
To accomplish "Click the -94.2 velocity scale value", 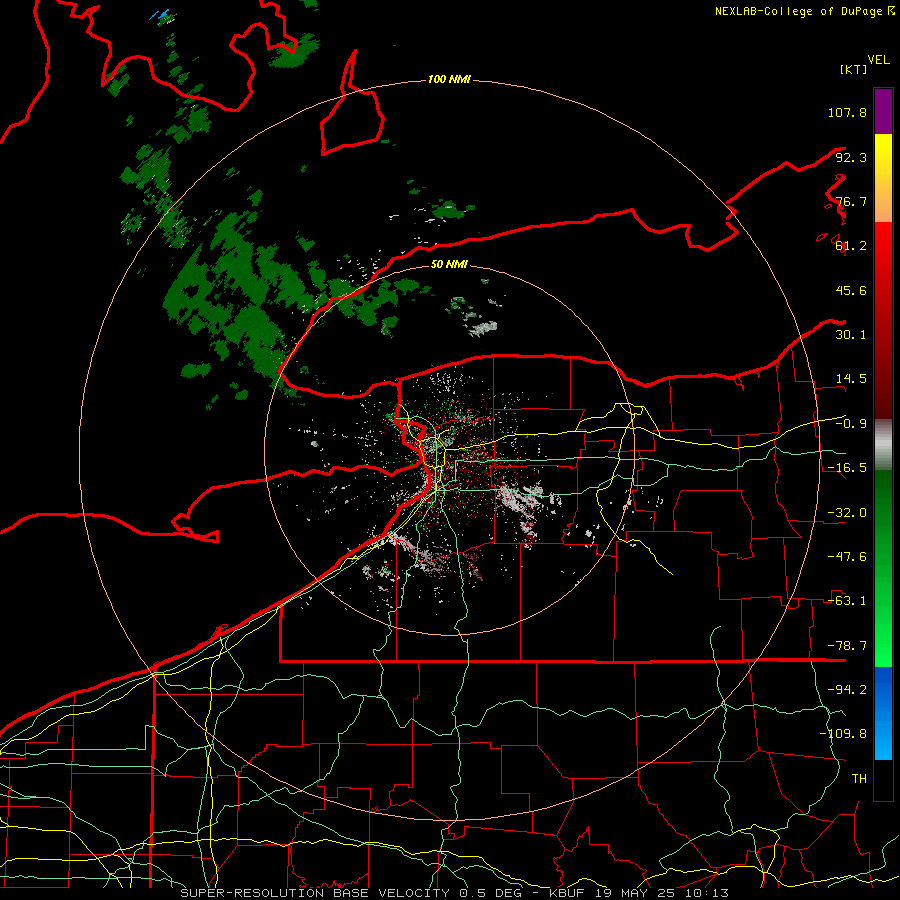I will (x=847, y=690).
